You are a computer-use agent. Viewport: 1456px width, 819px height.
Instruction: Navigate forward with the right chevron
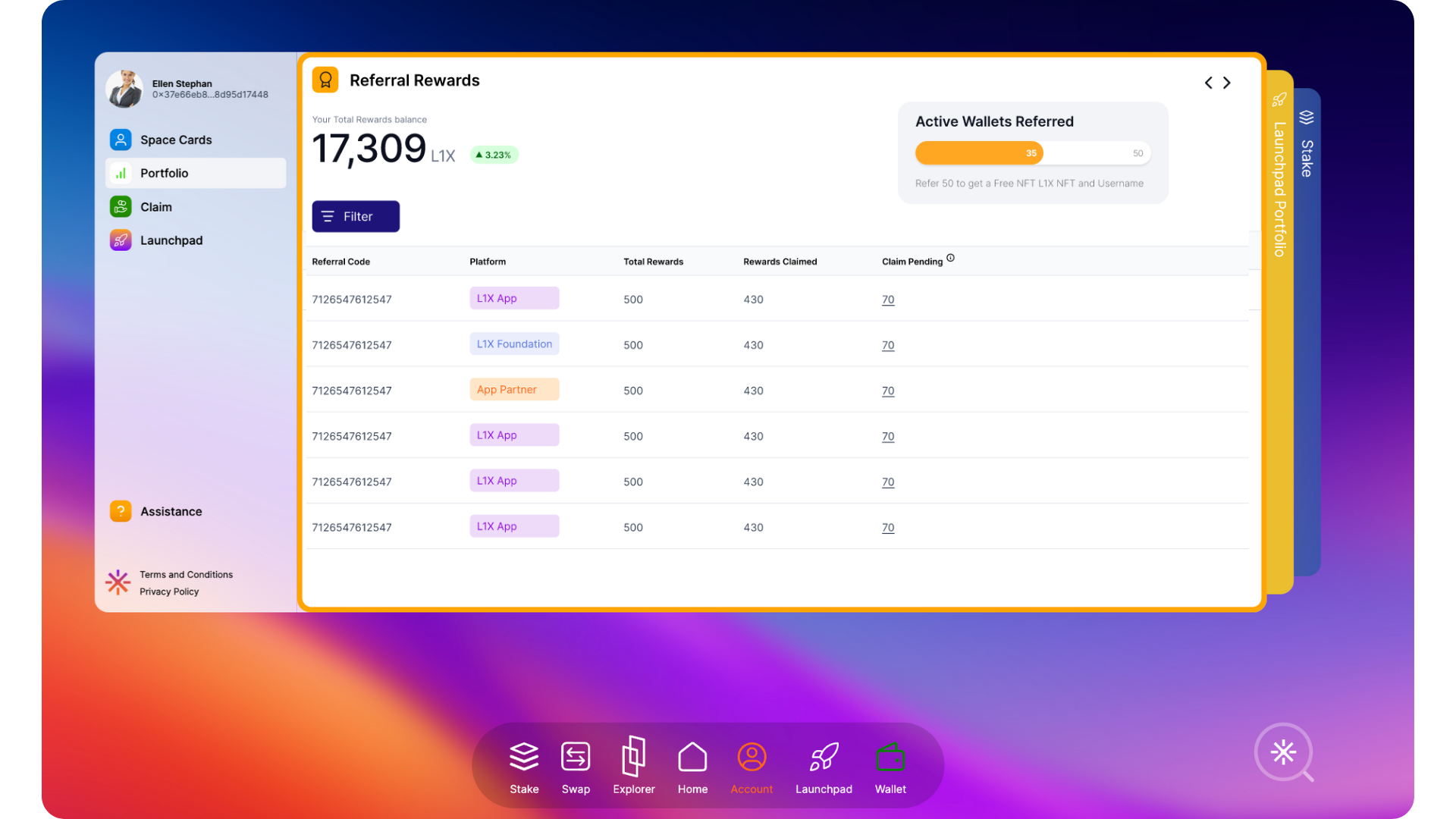coord(1226,83)
